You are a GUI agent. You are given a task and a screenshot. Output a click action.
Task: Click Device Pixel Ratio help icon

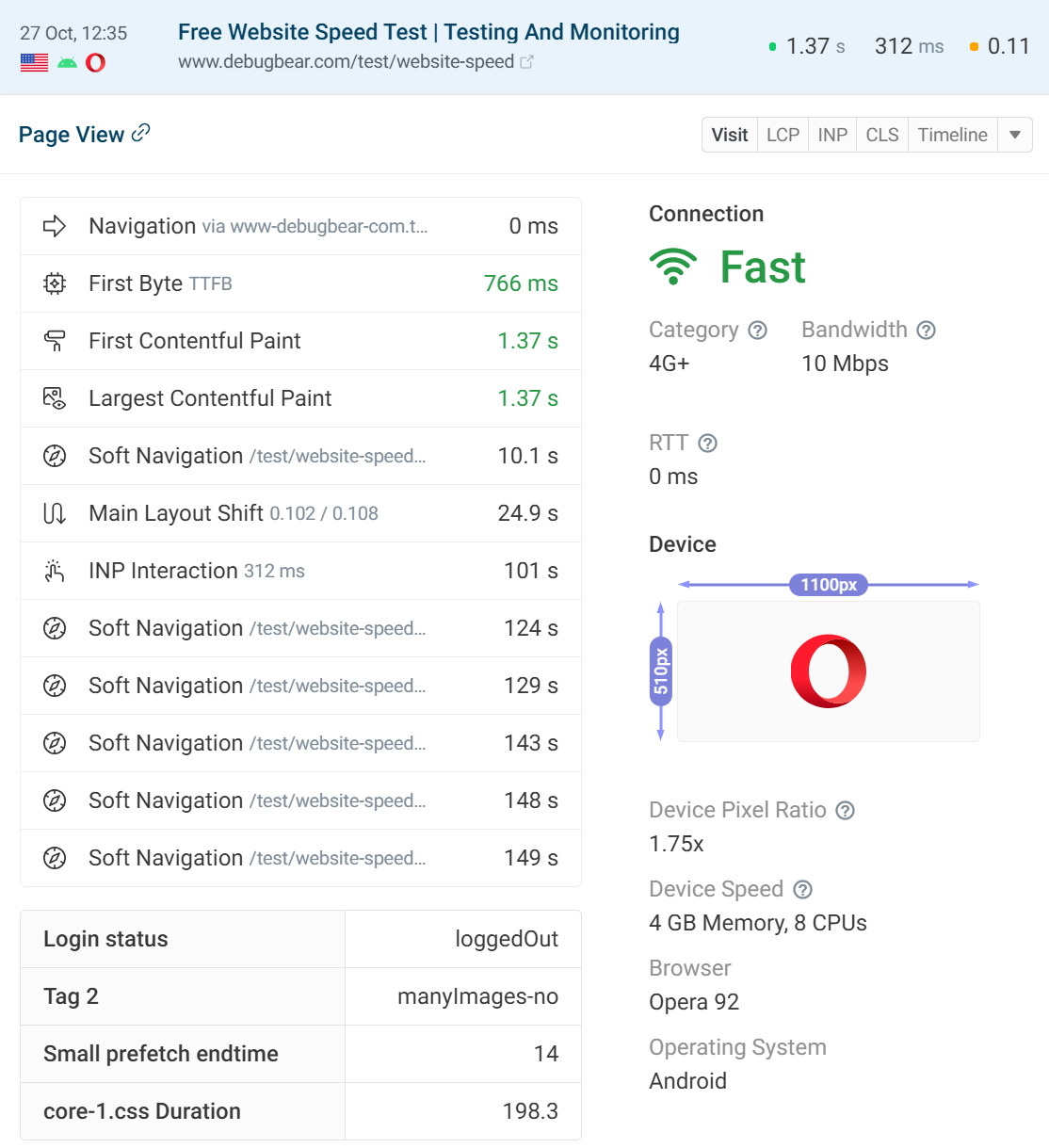click(845, 811)
